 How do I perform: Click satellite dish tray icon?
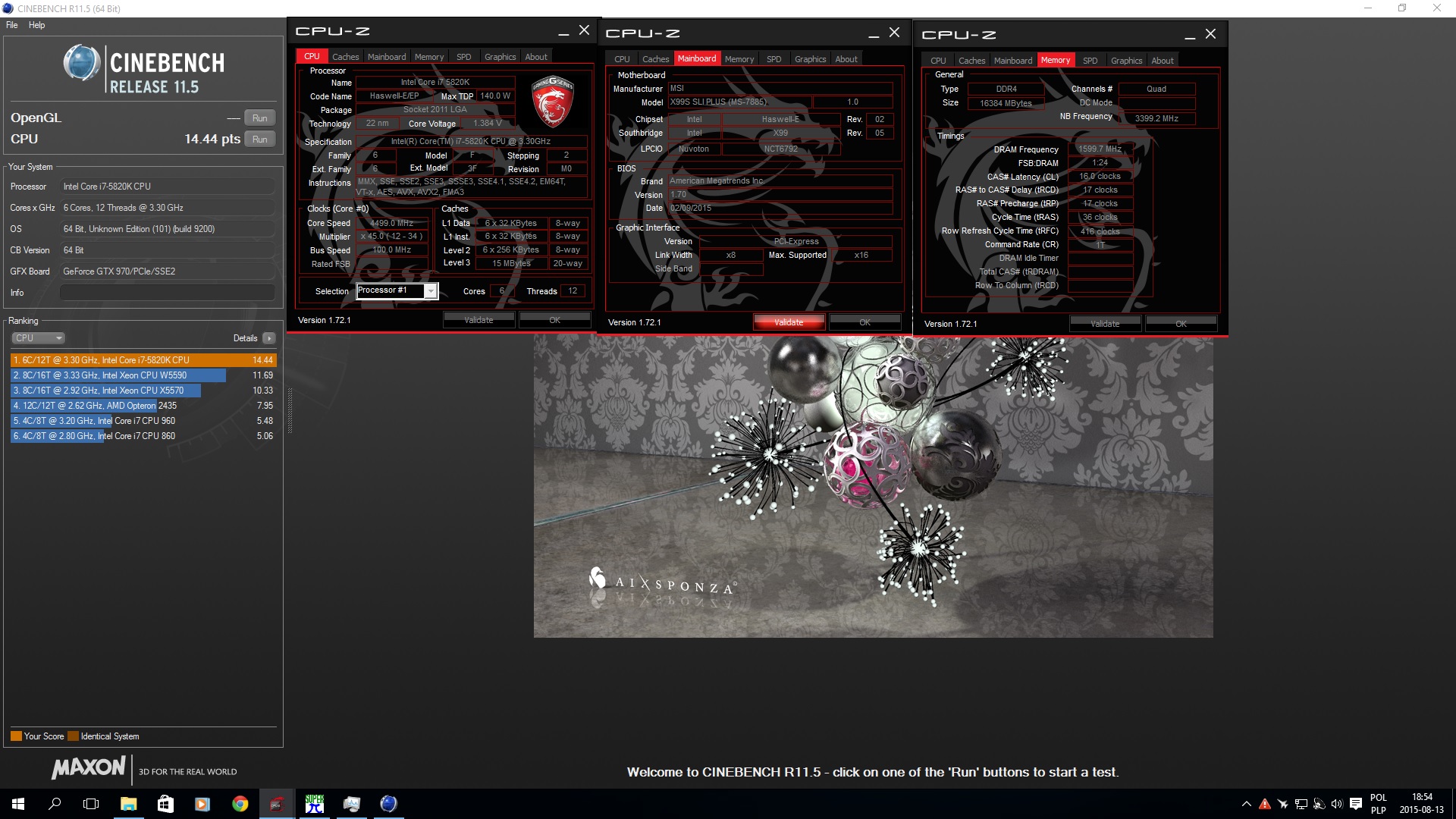(x=1319, y=804)
